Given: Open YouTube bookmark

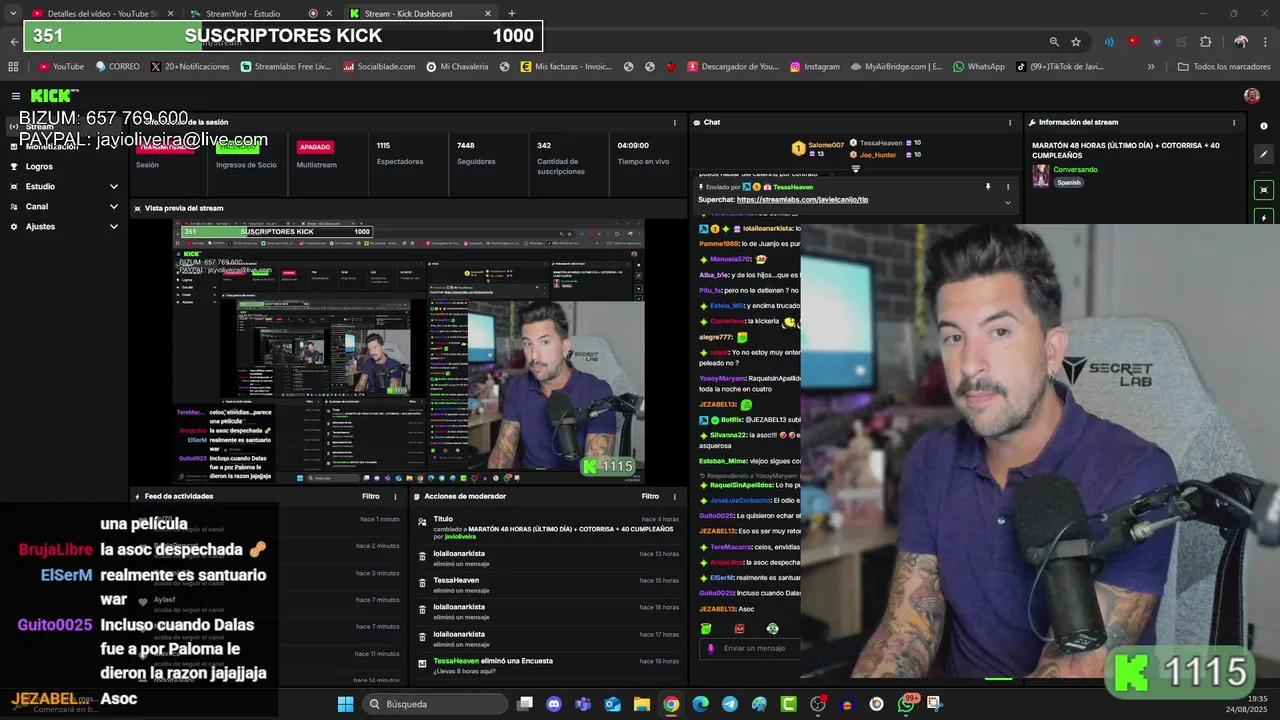Looking at the screenshot, I should point(61,67).
